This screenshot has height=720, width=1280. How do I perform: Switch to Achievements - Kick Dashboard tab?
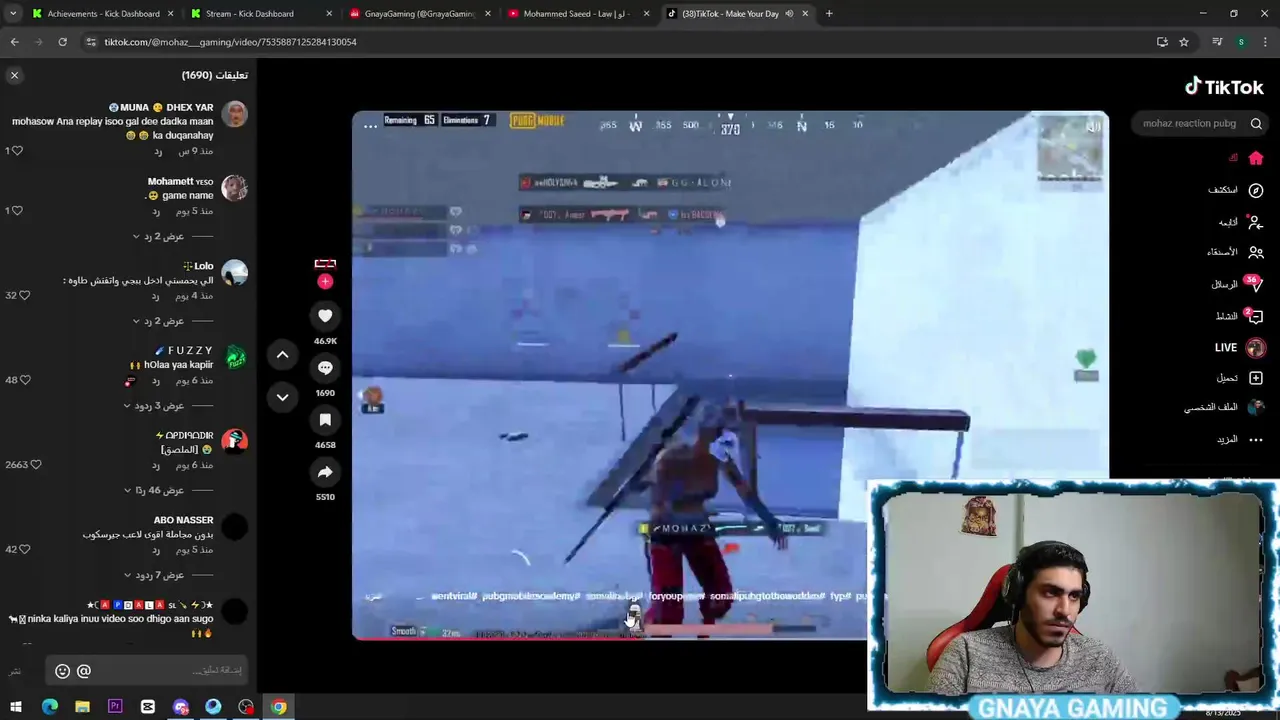103,14
